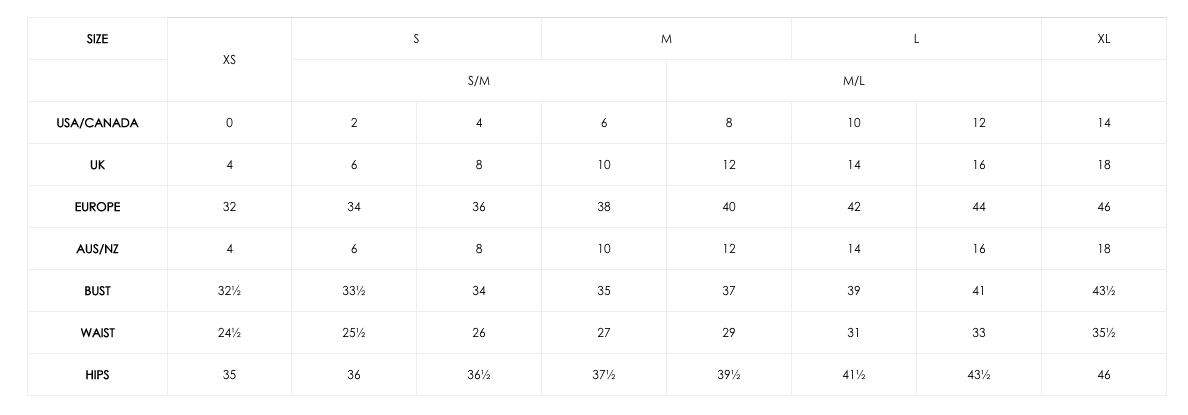This screenshot has width=1188, height=415.
Task: Click the USA/CANADA row label
Action: point(97,123)
